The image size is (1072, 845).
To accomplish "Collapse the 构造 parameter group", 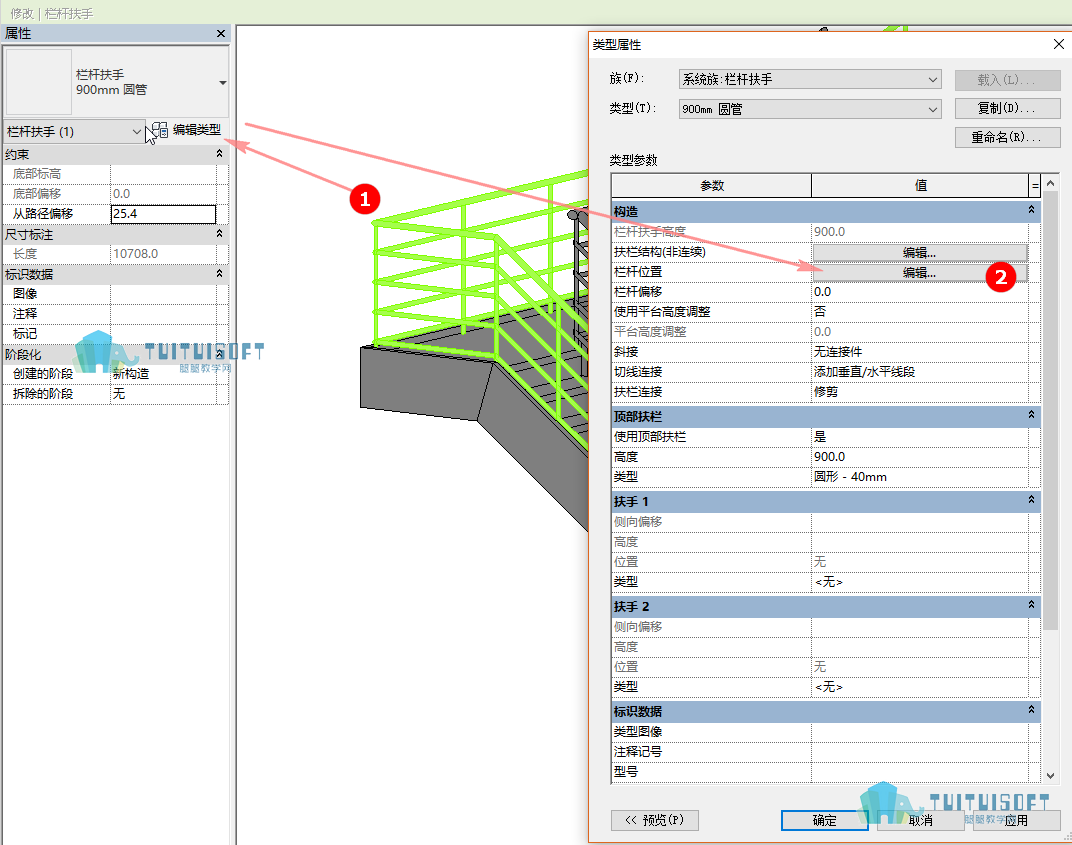I will pos(1031,211).
